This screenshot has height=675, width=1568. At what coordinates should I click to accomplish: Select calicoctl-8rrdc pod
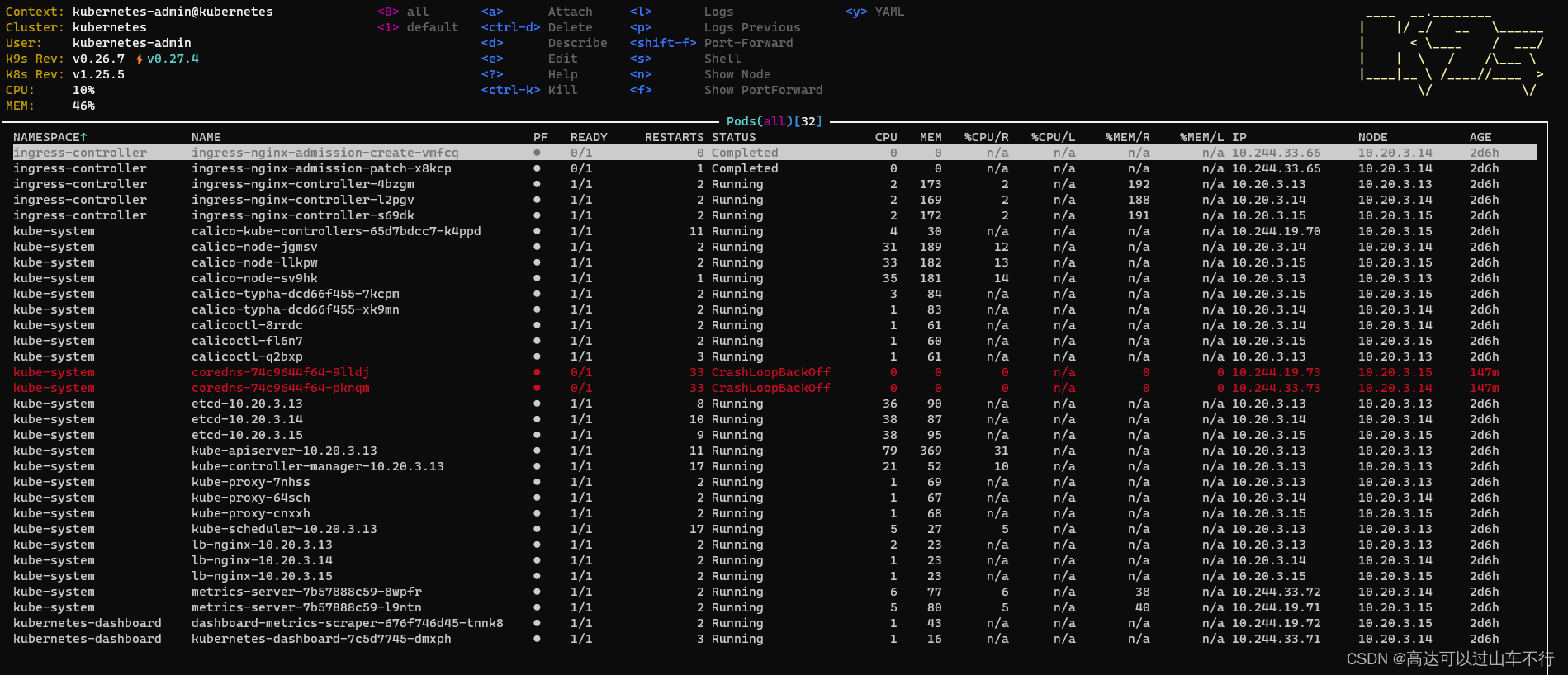(x=775, y=325)
